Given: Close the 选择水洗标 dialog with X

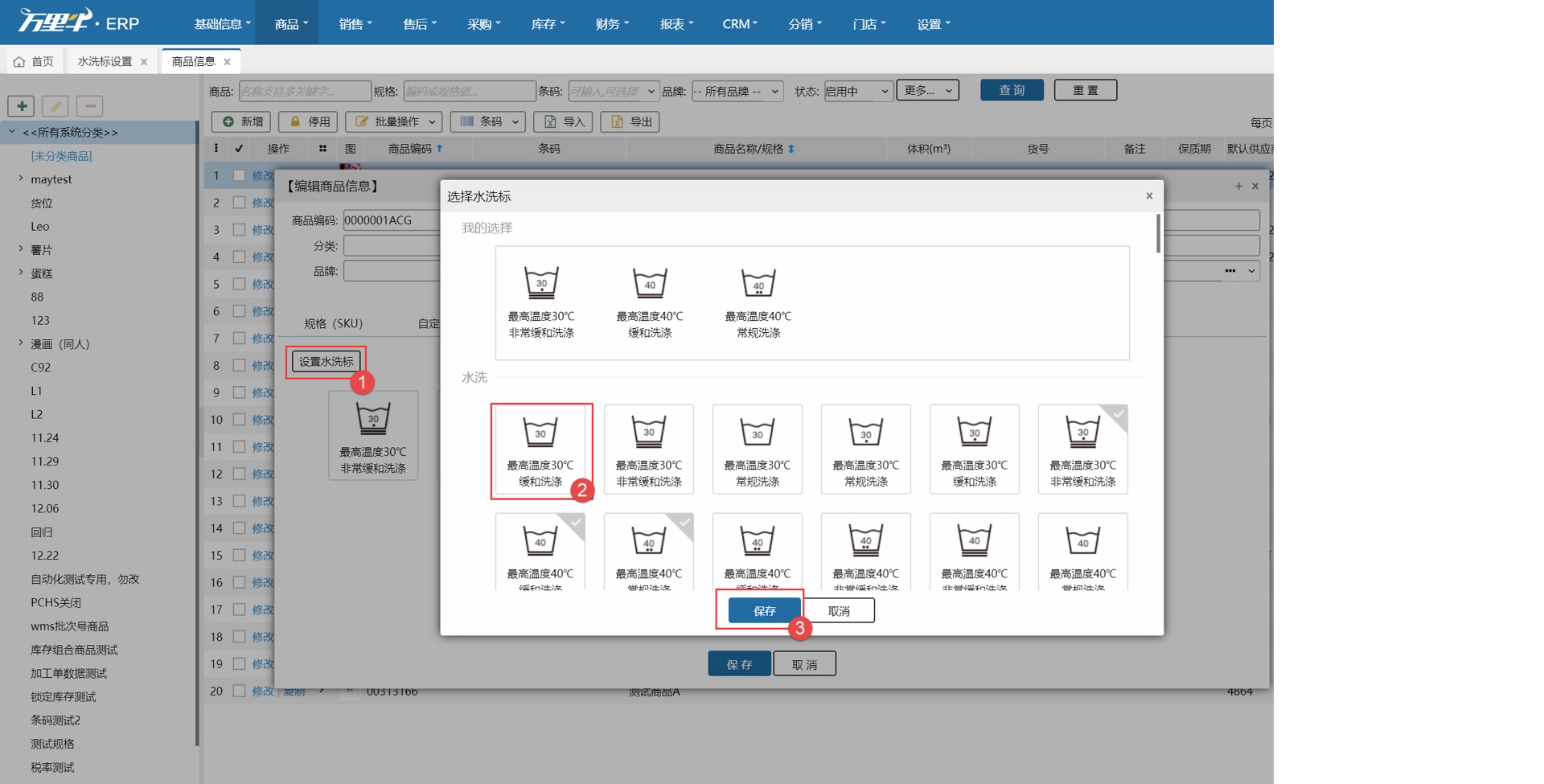Looking at the screenshot, I should (x=1149, y=195).
